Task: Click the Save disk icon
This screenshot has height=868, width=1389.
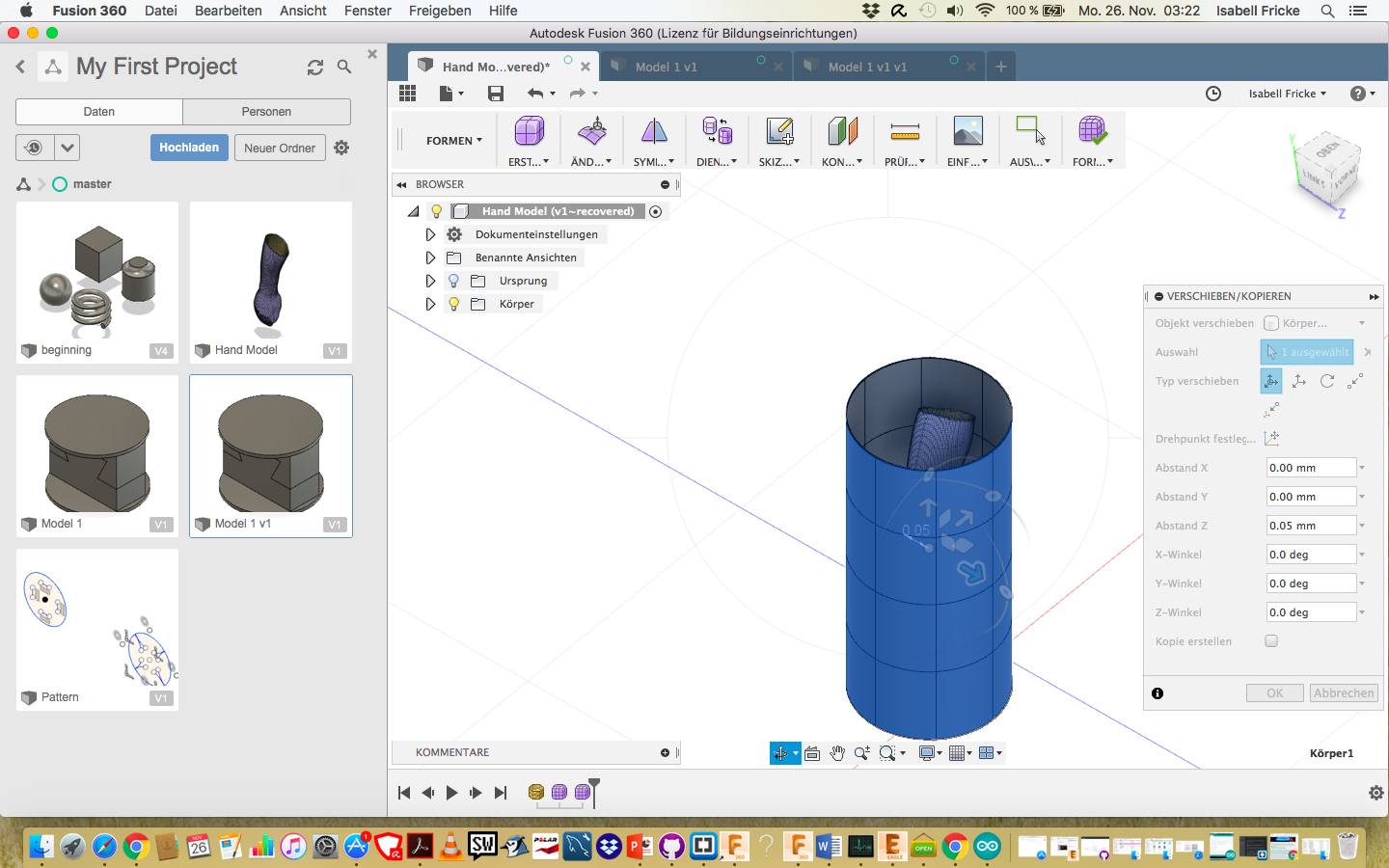Action: 496,93
